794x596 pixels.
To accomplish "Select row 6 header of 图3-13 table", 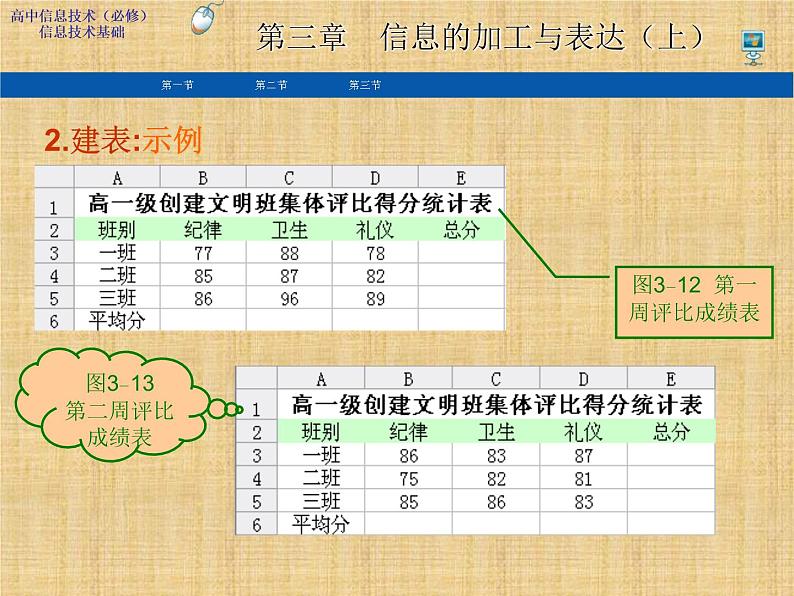I will 257,524.
